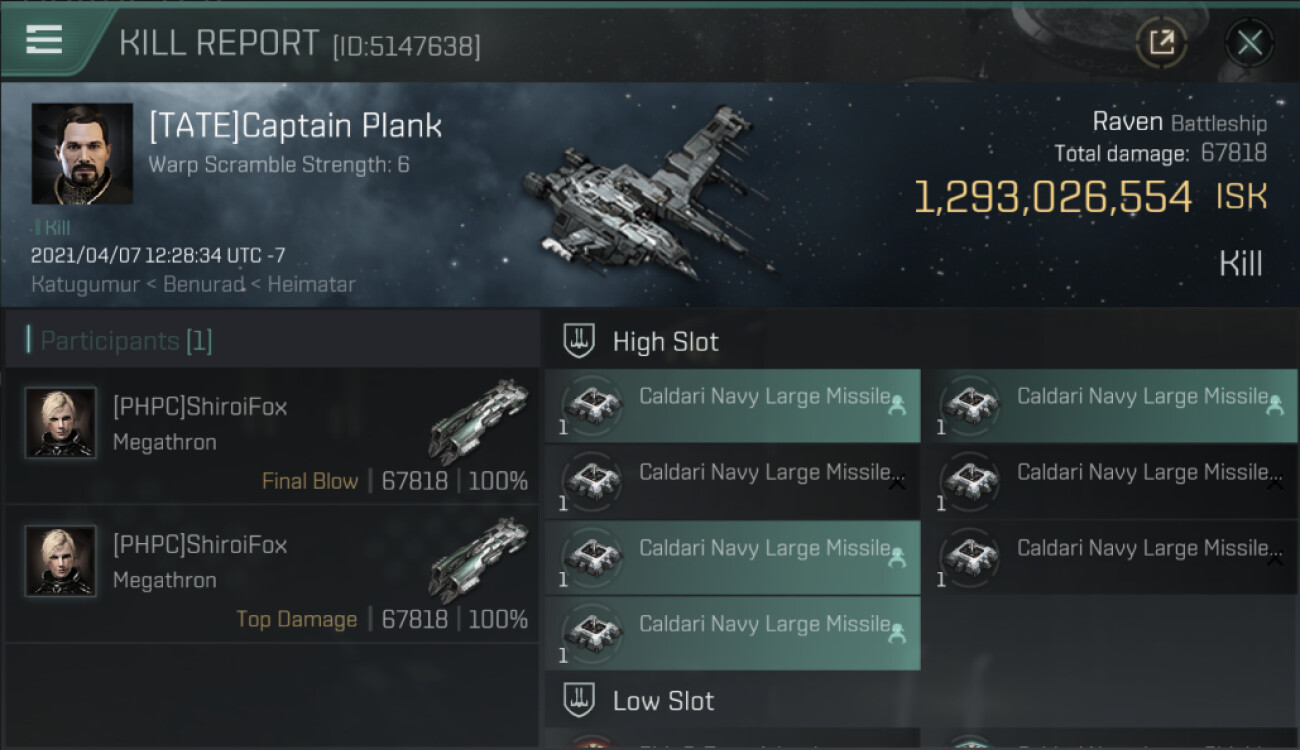Screen dimensions: 1300x750
Task: Click Megathron ship icon in Final Blow row
Action: click(x=478, y=420)
